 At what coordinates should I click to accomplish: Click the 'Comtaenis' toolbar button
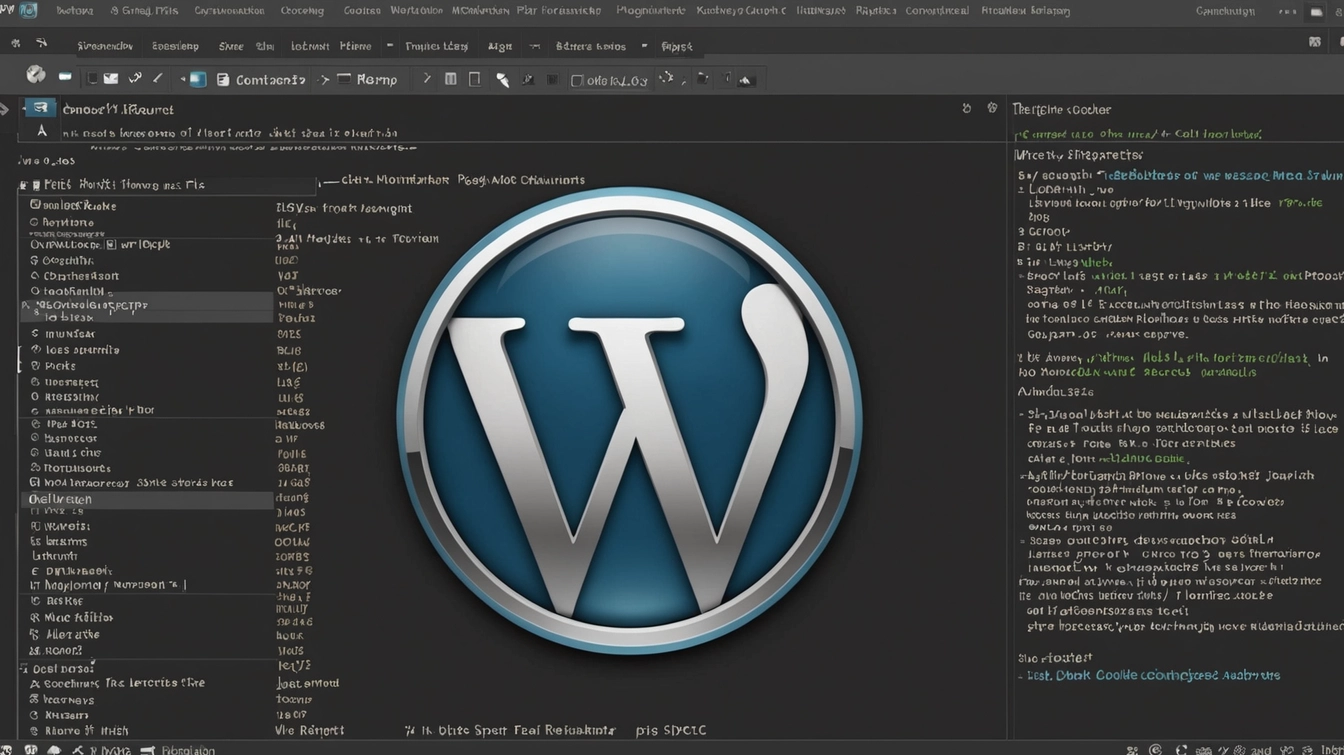[x=261, y=80]
